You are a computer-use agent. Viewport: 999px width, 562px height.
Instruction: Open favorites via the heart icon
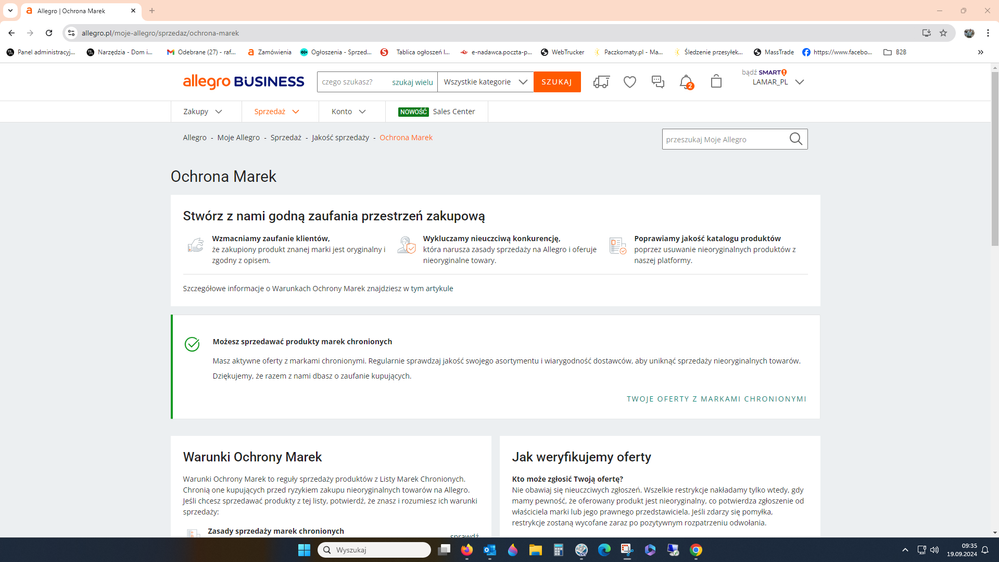click(x=629, y=82)
